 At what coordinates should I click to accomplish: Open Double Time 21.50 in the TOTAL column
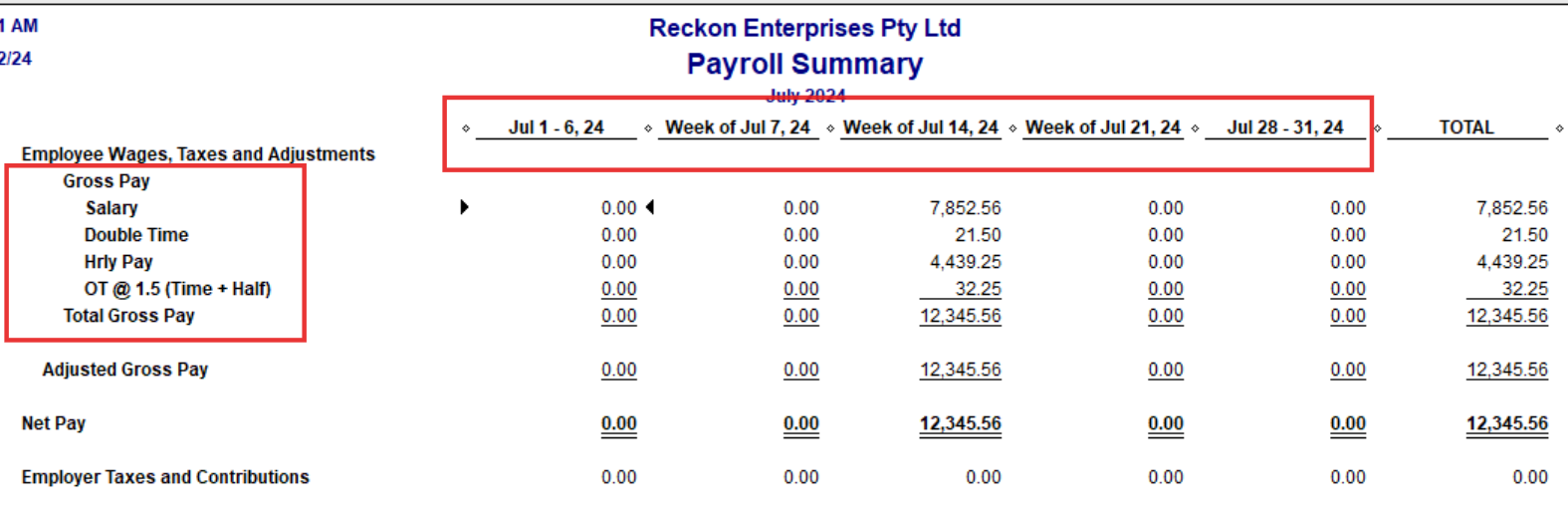pos(1525,235)
